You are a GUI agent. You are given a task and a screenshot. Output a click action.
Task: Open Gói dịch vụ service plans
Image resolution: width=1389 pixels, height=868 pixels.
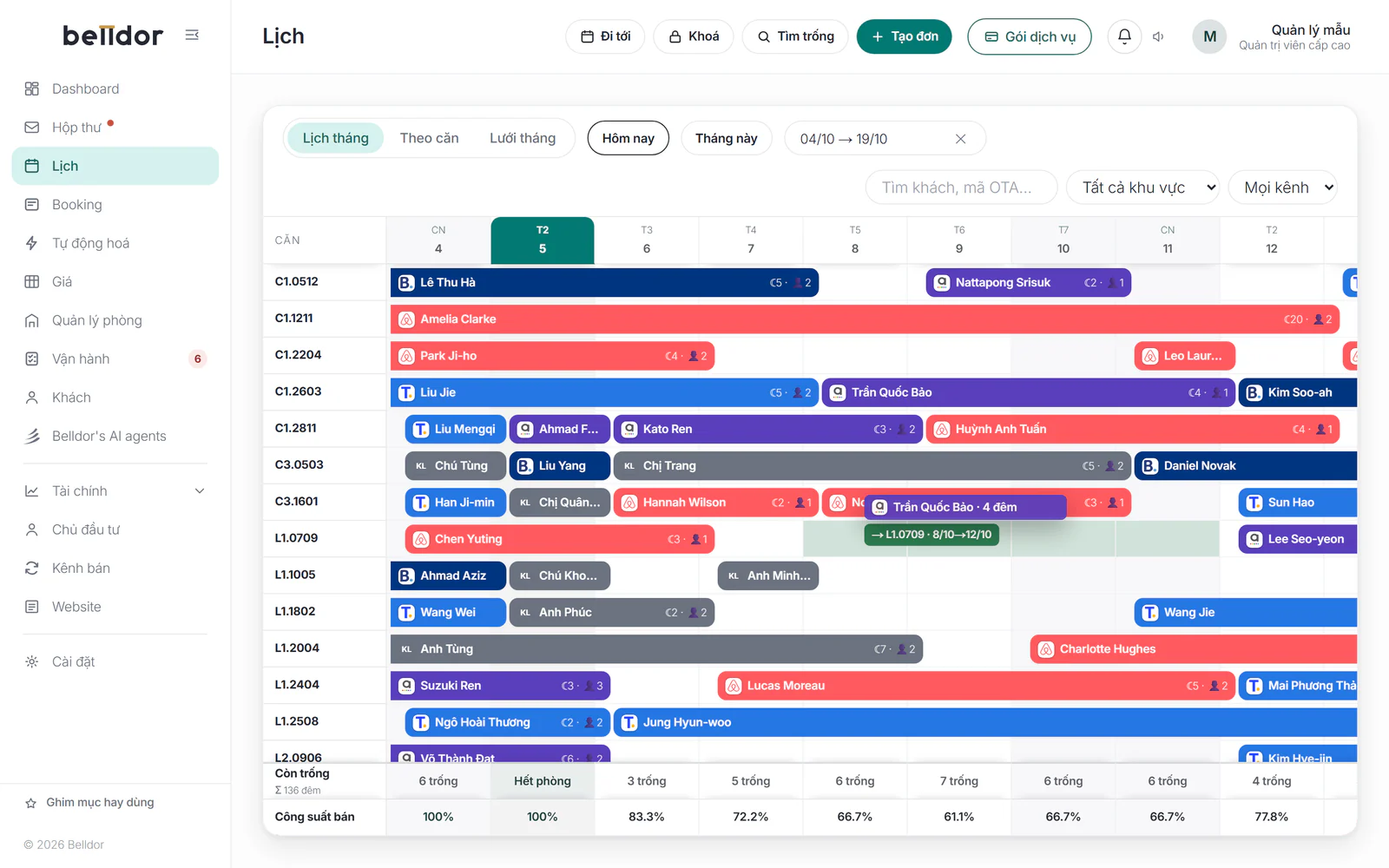tap(1030, 36)
